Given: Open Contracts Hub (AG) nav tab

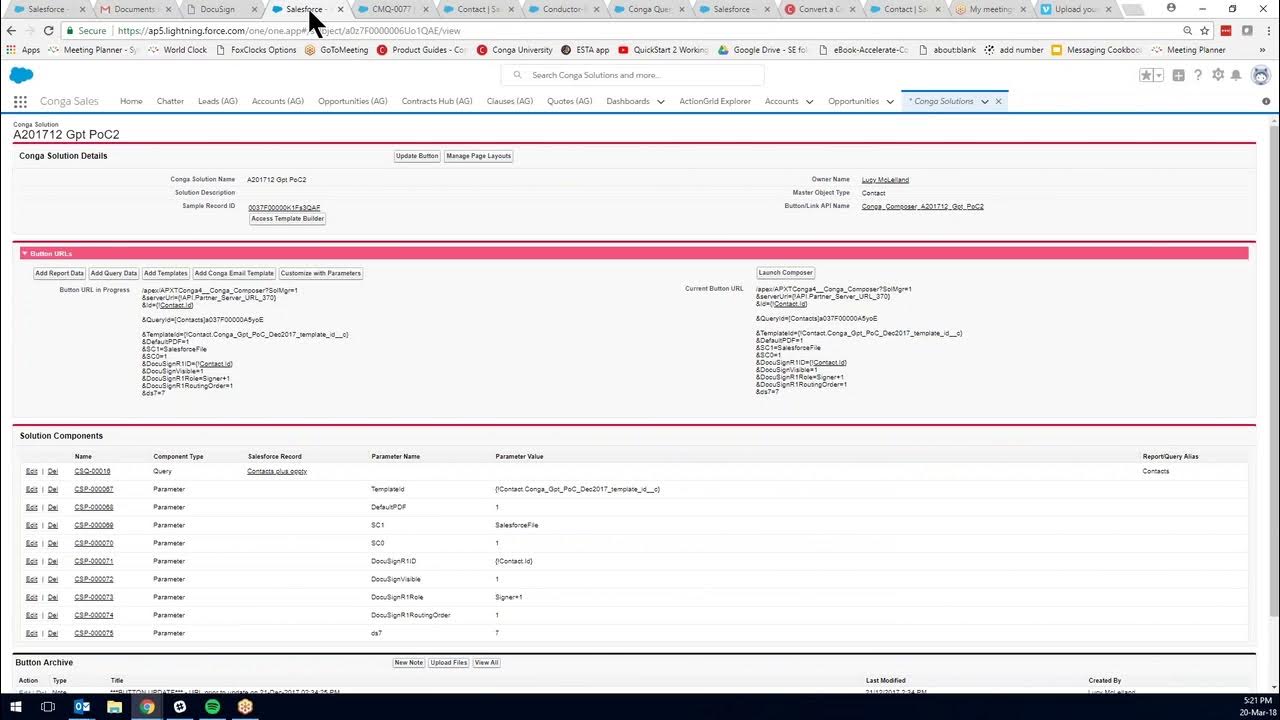Looking at the screenshot, I should click(437, 101).
